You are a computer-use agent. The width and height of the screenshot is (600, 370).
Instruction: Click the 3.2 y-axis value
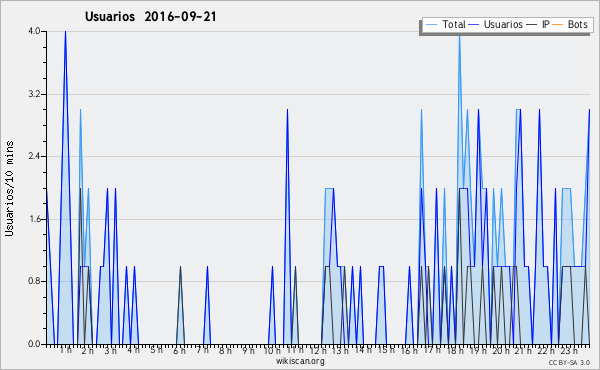coord(34,94)
